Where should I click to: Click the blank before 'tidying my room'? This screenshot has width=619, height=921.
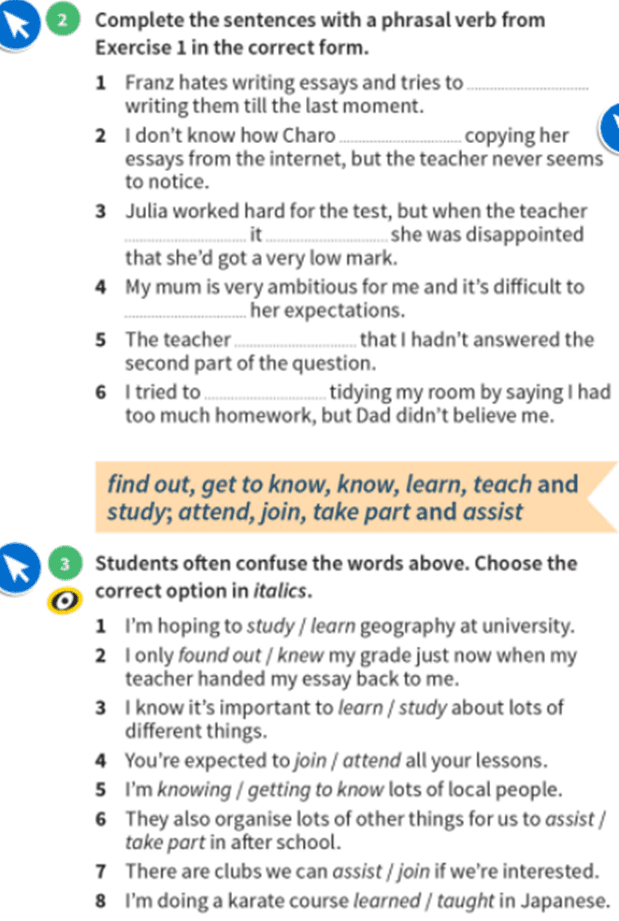pos(264,392)
